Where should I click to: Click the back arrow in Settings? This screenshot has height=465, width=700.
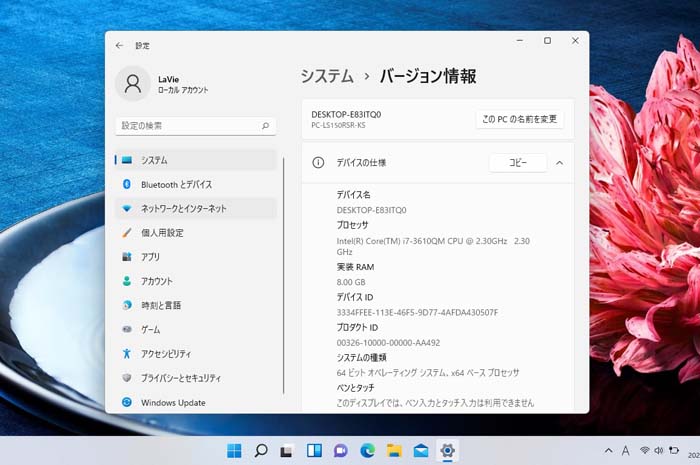pyautogui.click(x=119, y=46)
